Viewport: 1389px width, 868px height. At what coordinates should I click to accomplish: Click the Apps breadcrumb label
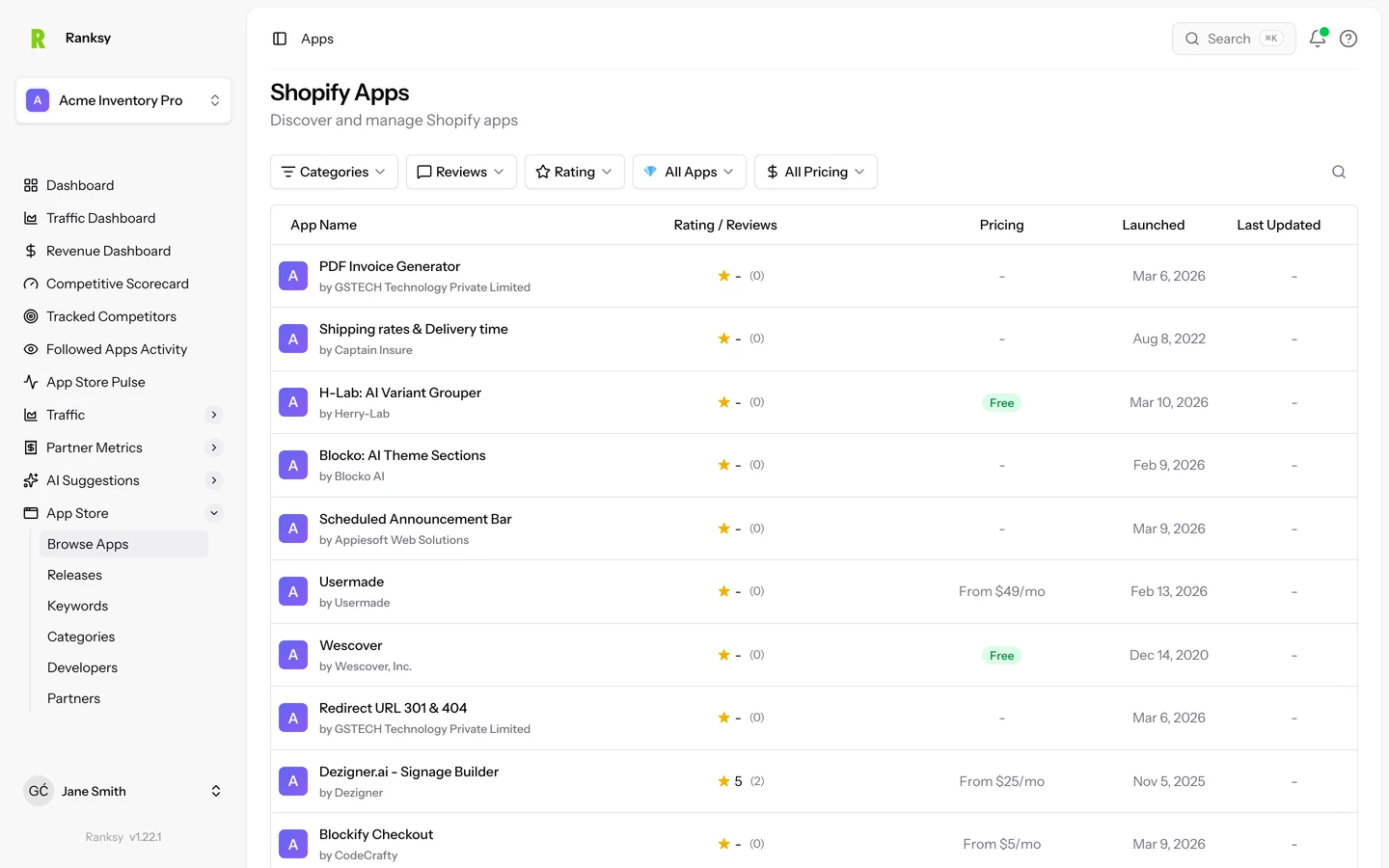pyautogui.click(x=317, y=39)
